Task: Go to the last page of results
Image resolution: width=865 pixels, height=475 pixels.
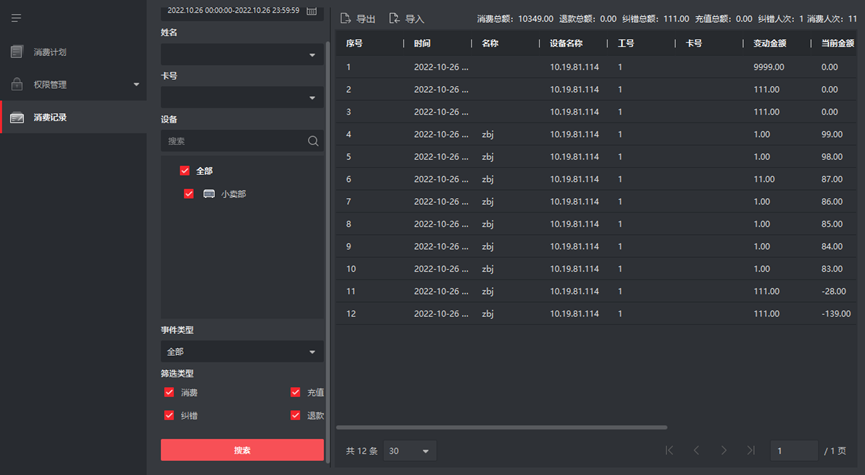Action: [x=750, y=451]
